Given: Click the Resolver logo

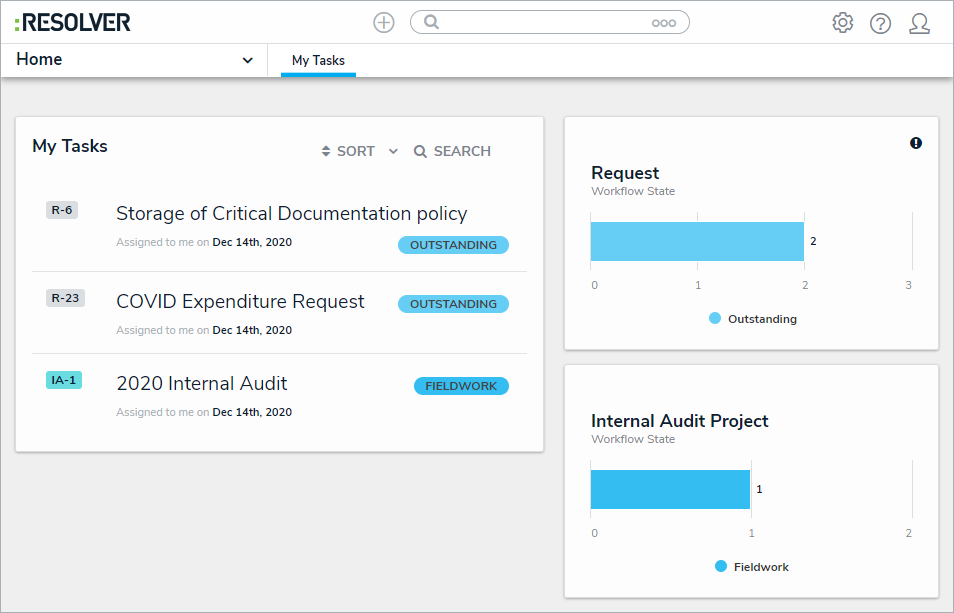Looking at the screenshot, I should pyautogui.click(x=73, y=22).
